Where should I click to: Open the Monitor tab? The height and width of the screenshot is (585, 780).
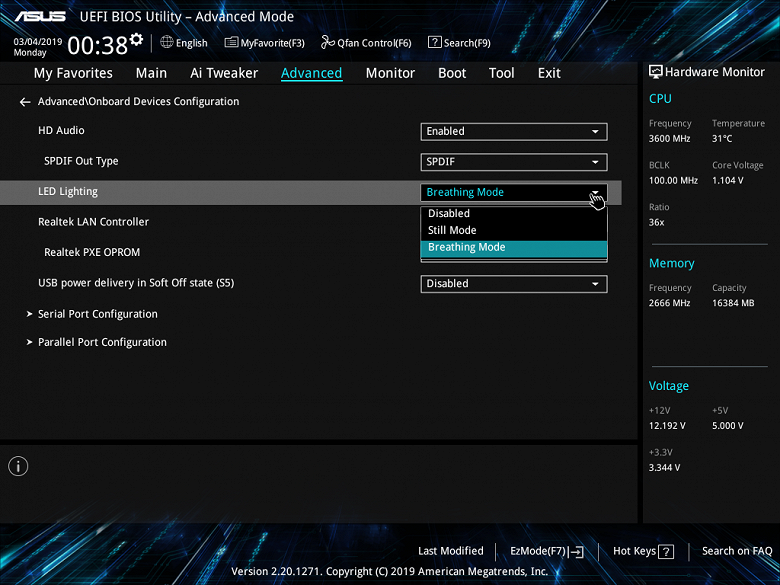point(390,73)
